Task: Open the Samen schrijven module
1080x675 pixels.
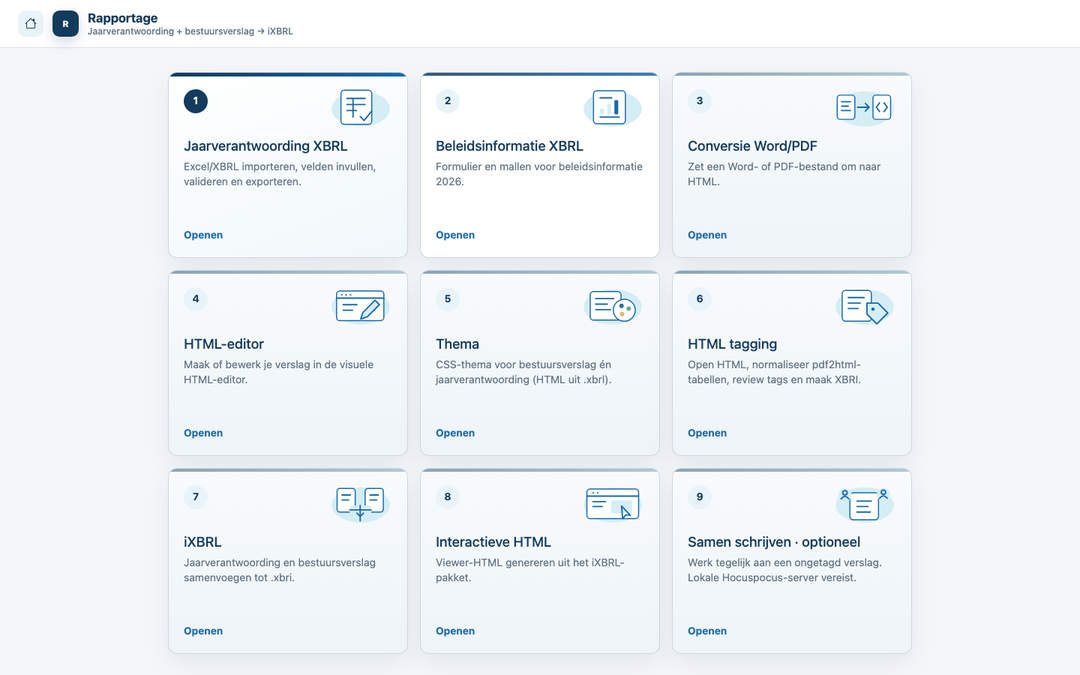Action: 707,631
